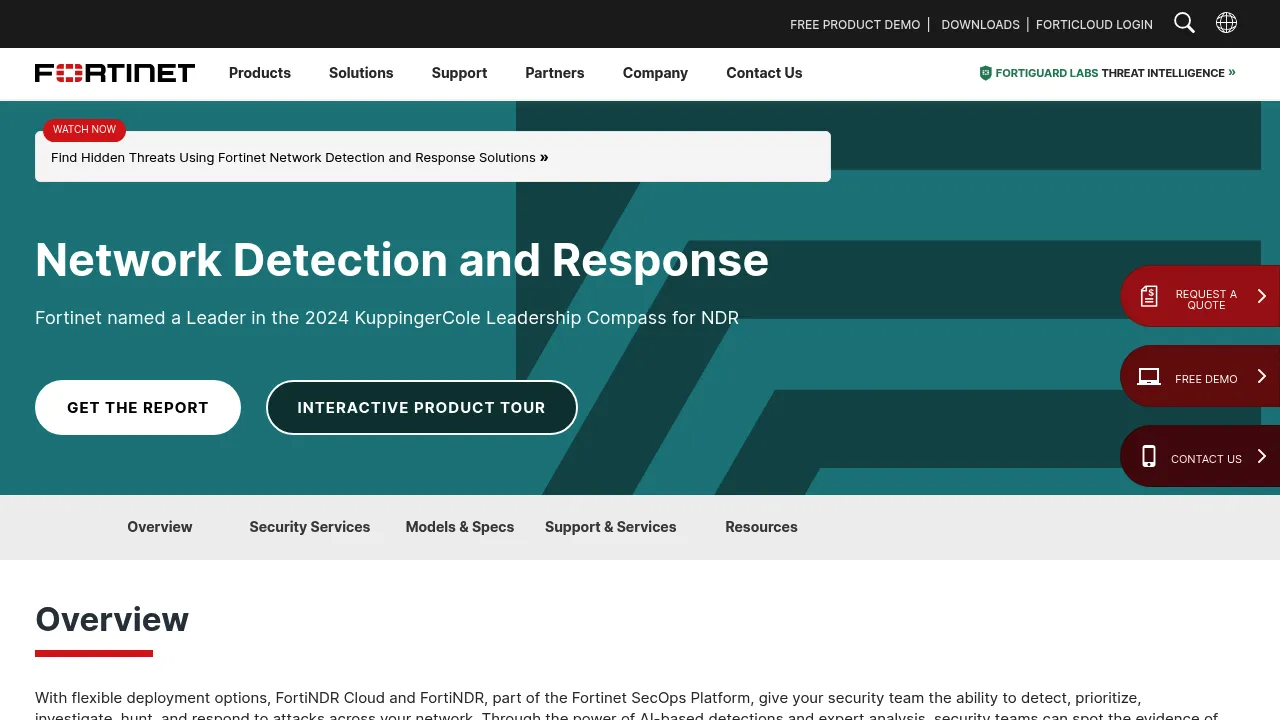1280x720 pixels.
Task: Open FortiCloud Login
Action: tap(1094, 24)
